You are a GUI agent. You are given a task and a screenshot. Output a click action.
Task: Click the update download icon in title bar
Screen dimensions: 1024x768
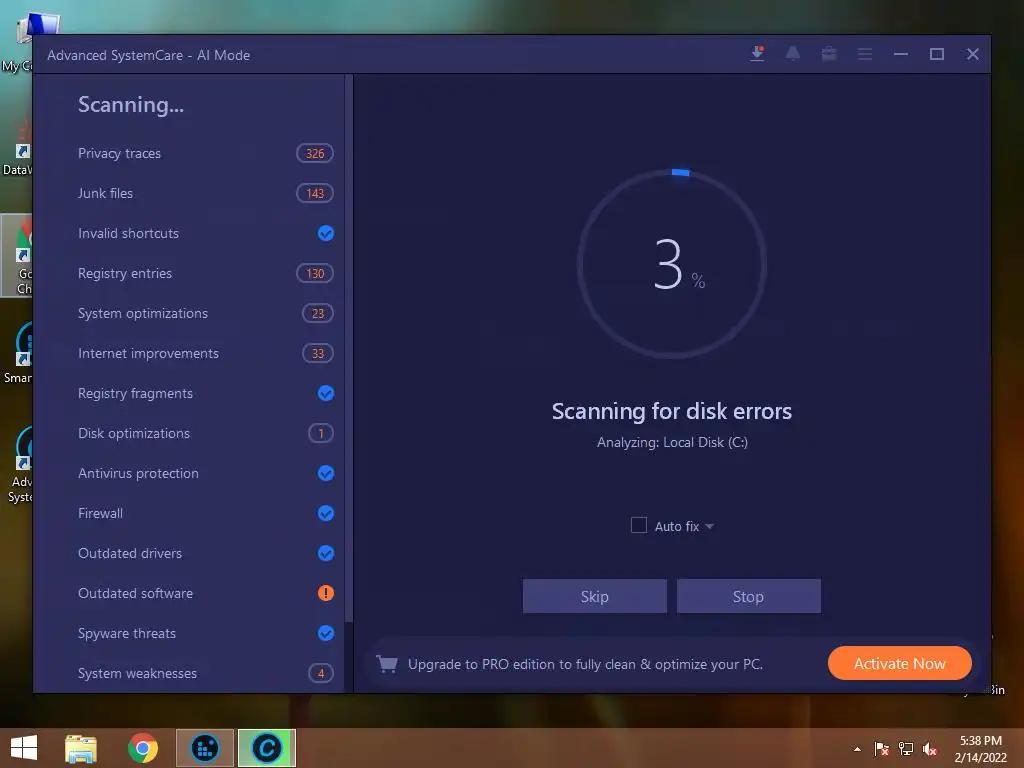pos(758,54)
